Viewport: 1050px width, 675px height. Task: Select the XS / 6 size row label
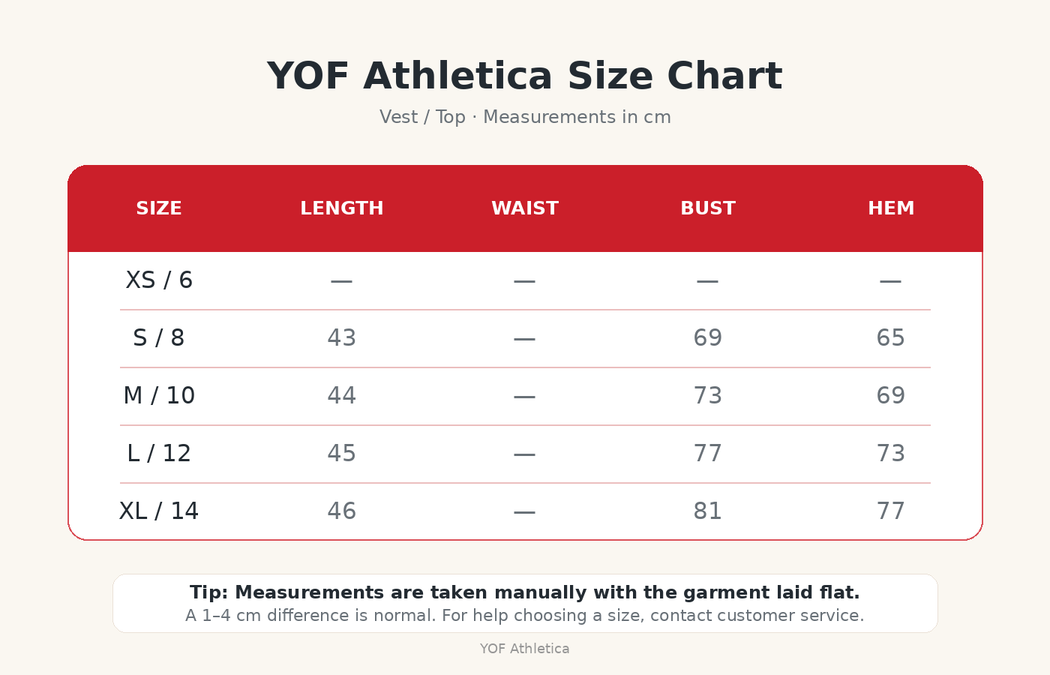point(159,280)
